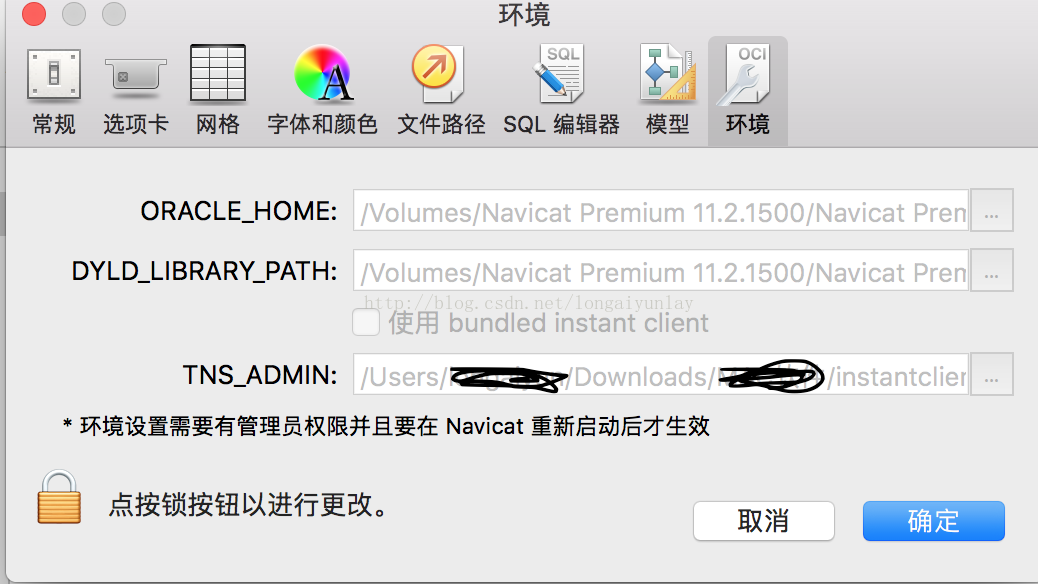Viewport: 1038px width, 584px height.
Task: Open 字体和颜色 fonts and colors icon
Action: [322, 90]
